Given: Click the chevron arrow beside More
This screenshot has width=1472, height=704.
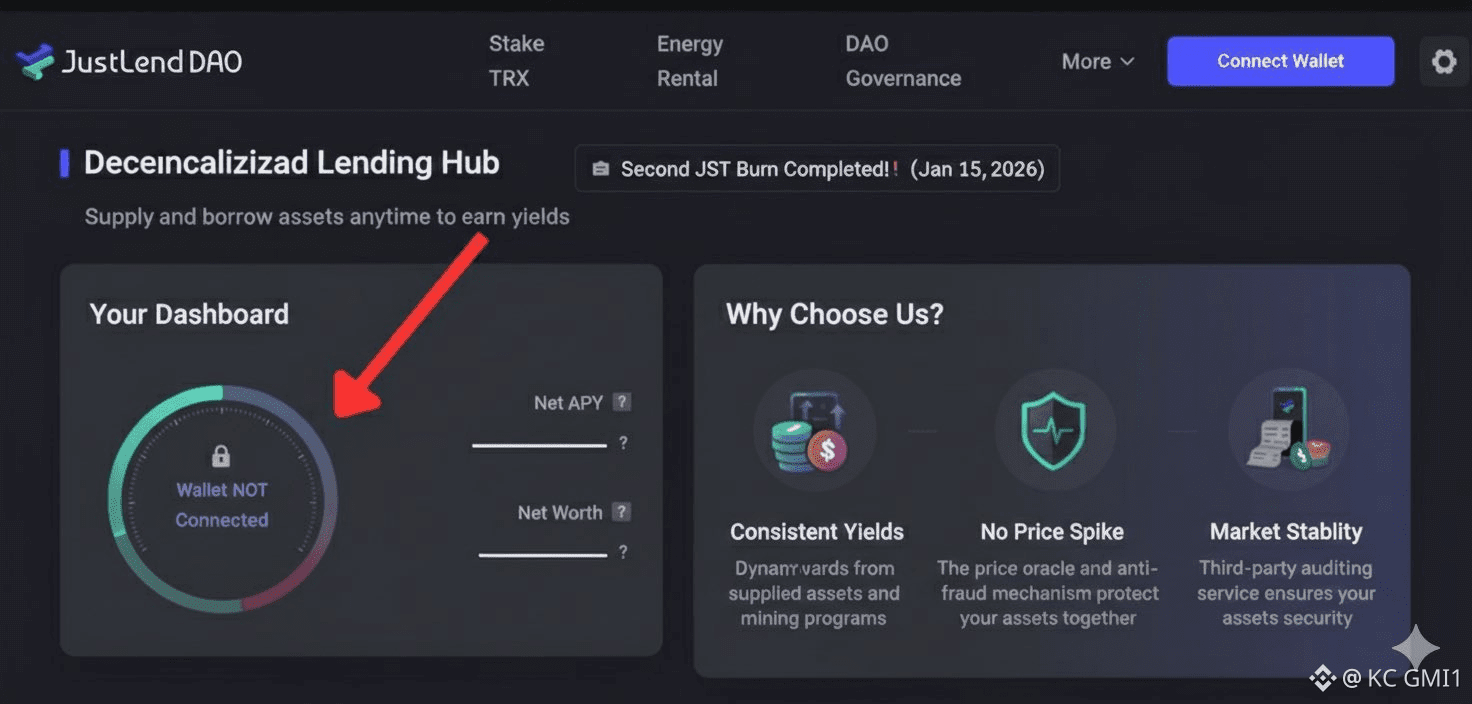Looking at the screenshot, I should (x=1127, y=62).
